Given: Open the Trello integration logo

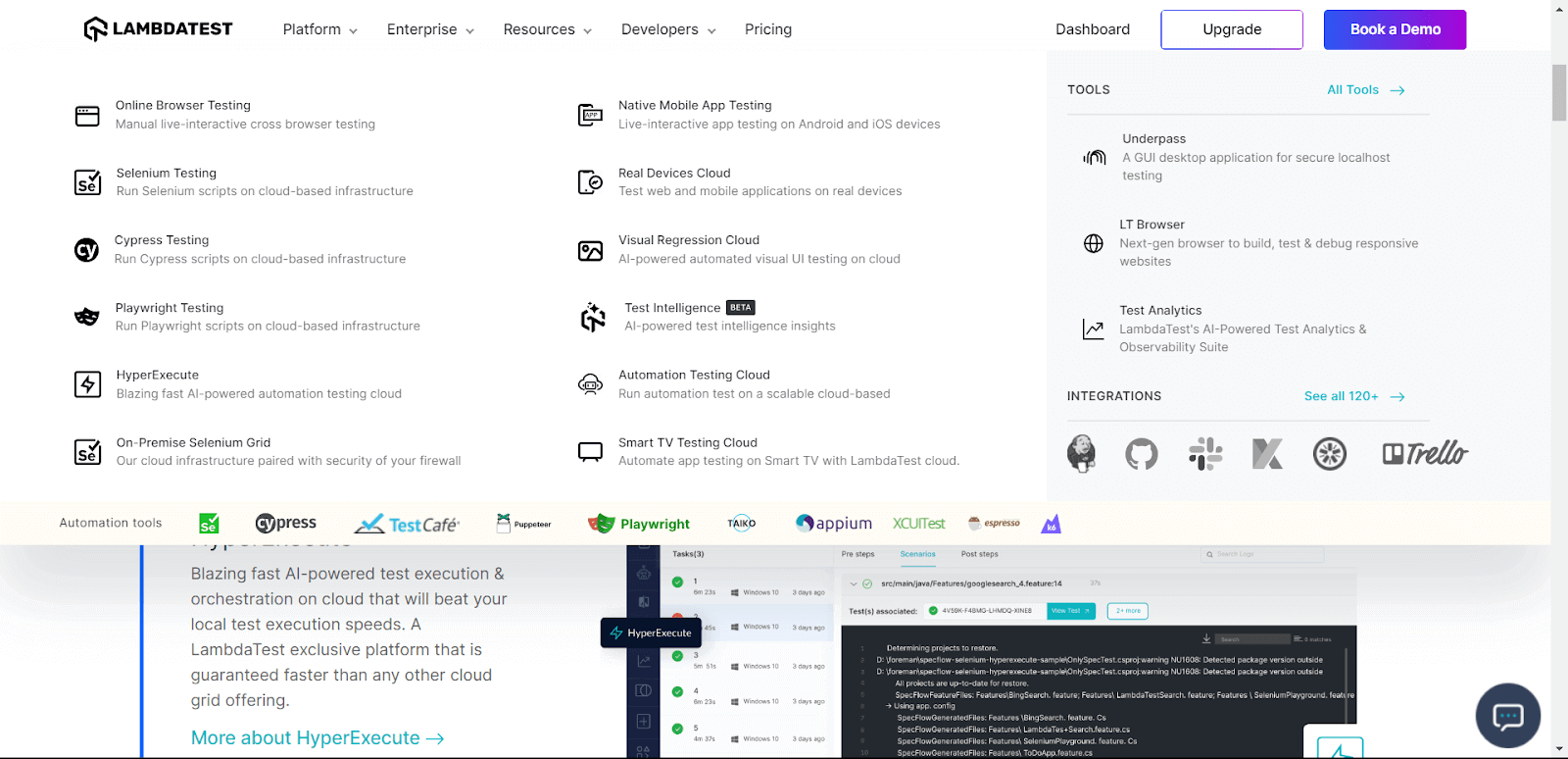Looking at the screenshot, I should [x=1425, y=453].
